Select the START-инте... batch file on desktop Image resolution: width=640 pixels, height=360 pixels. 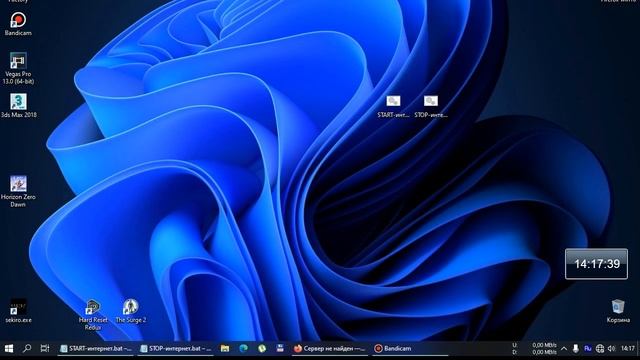[393, 107]
